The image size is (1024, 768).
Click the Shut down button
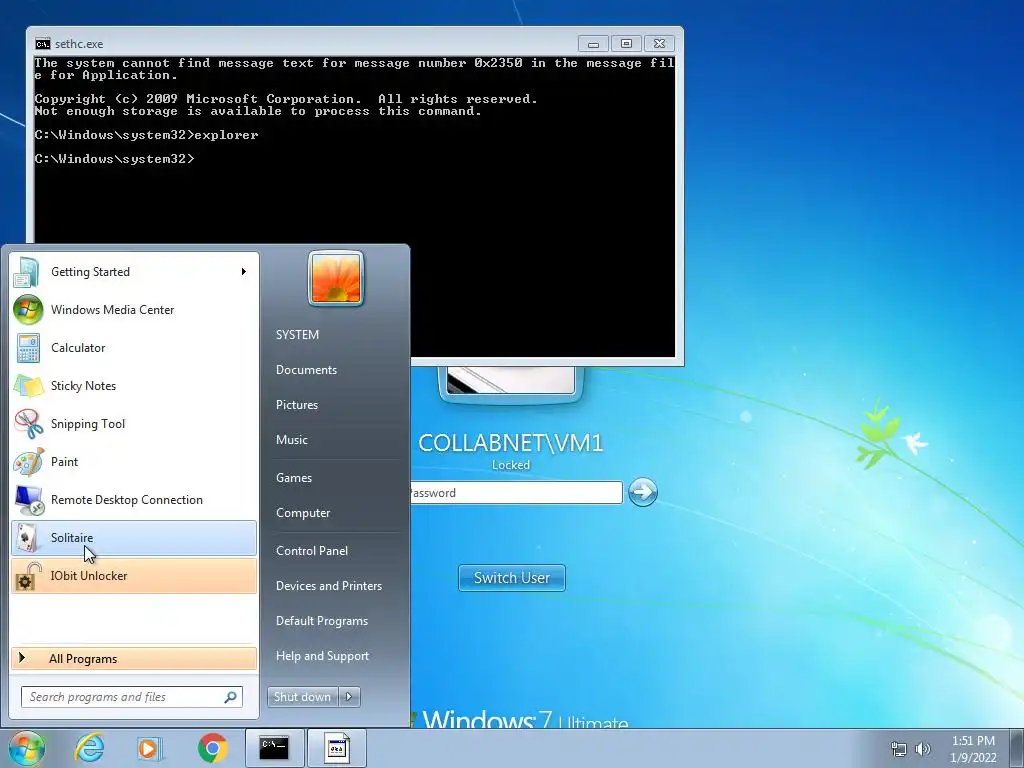point(303,697)
